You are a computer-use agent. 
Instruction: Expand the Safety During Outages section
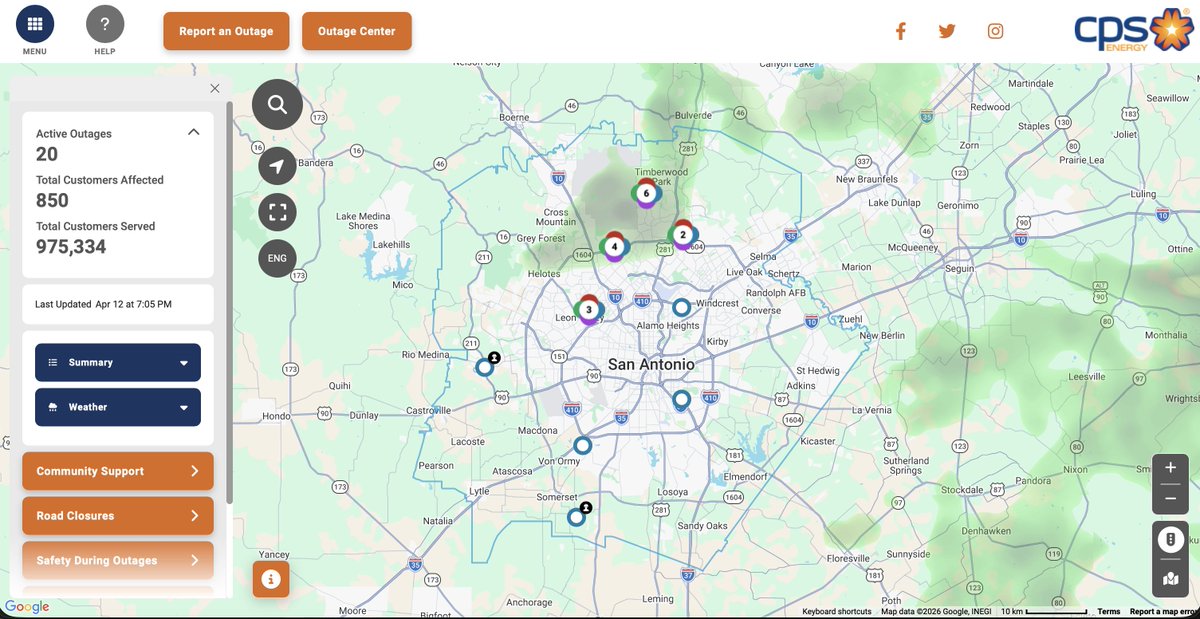118,560
